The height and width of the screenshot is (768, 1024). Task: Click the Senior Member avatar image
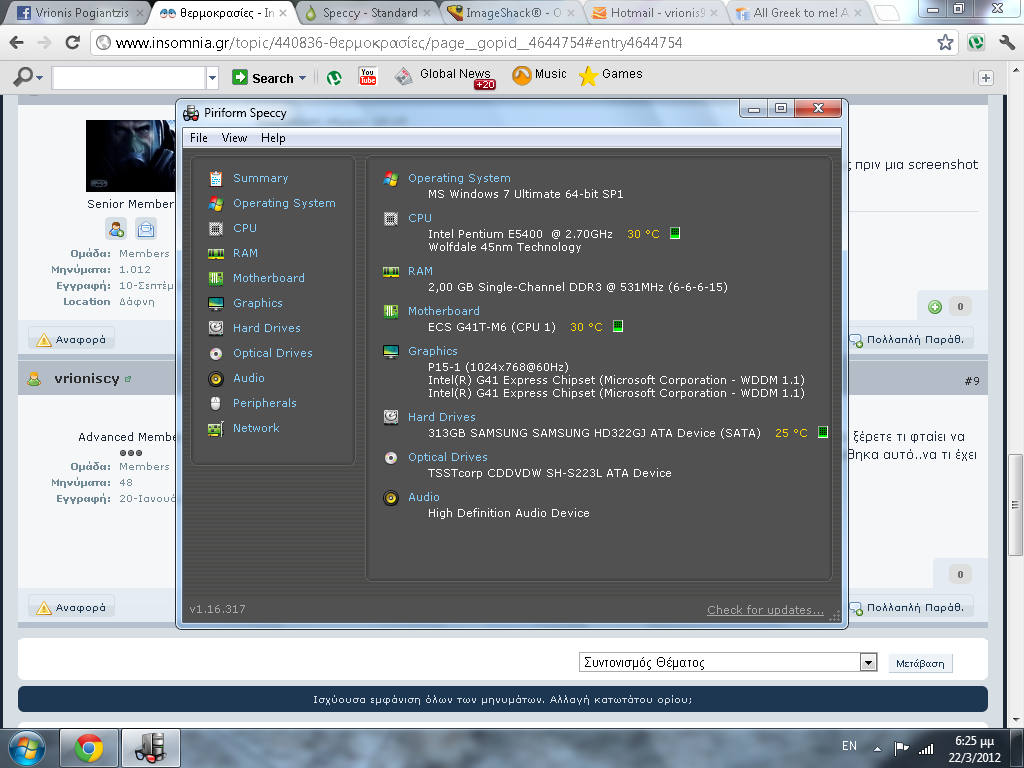131,155
